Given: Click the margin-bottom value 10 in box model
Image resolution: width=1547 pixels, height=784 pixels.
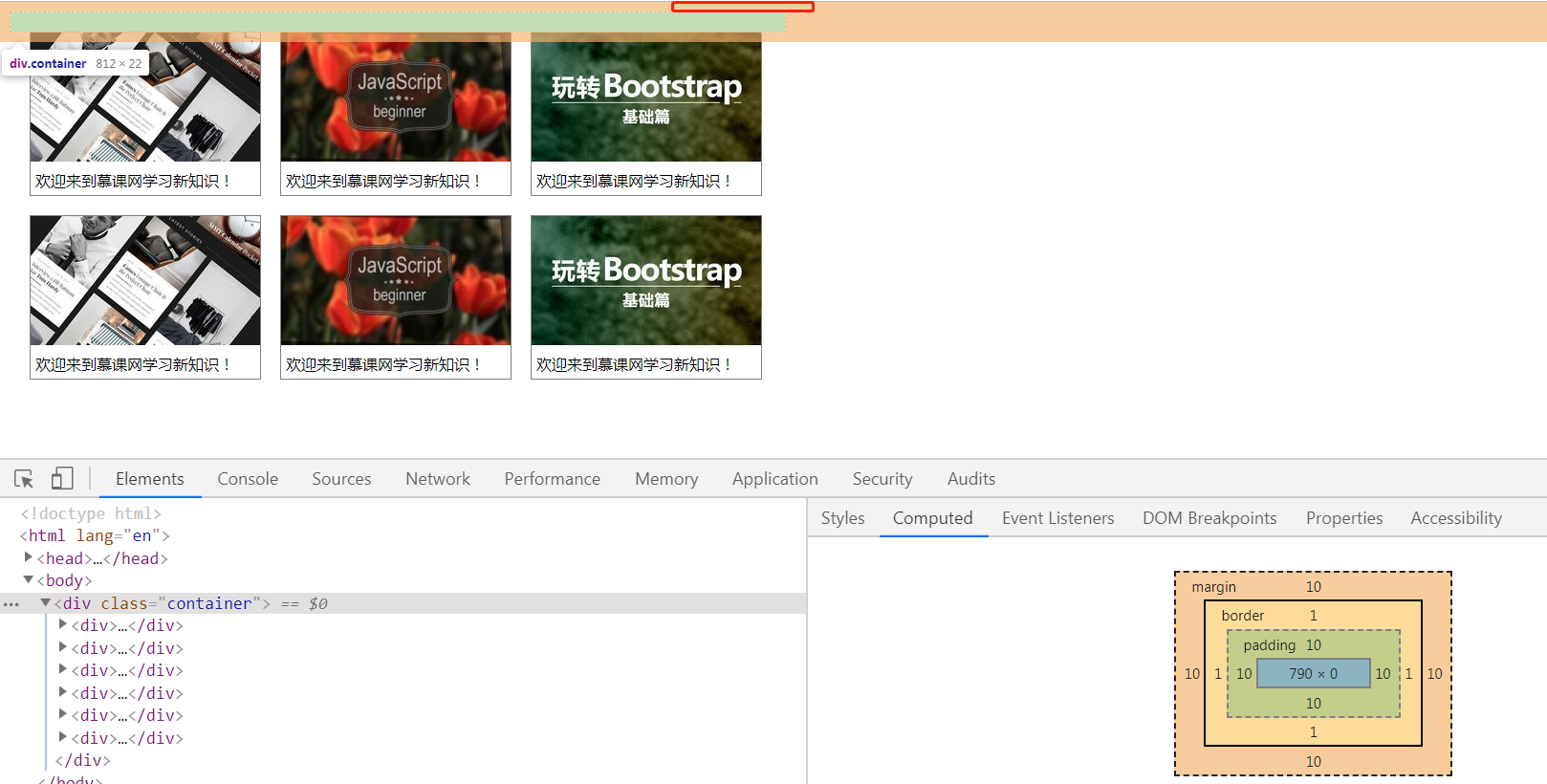Looking at the screenshot, I should click(1314, 762).
